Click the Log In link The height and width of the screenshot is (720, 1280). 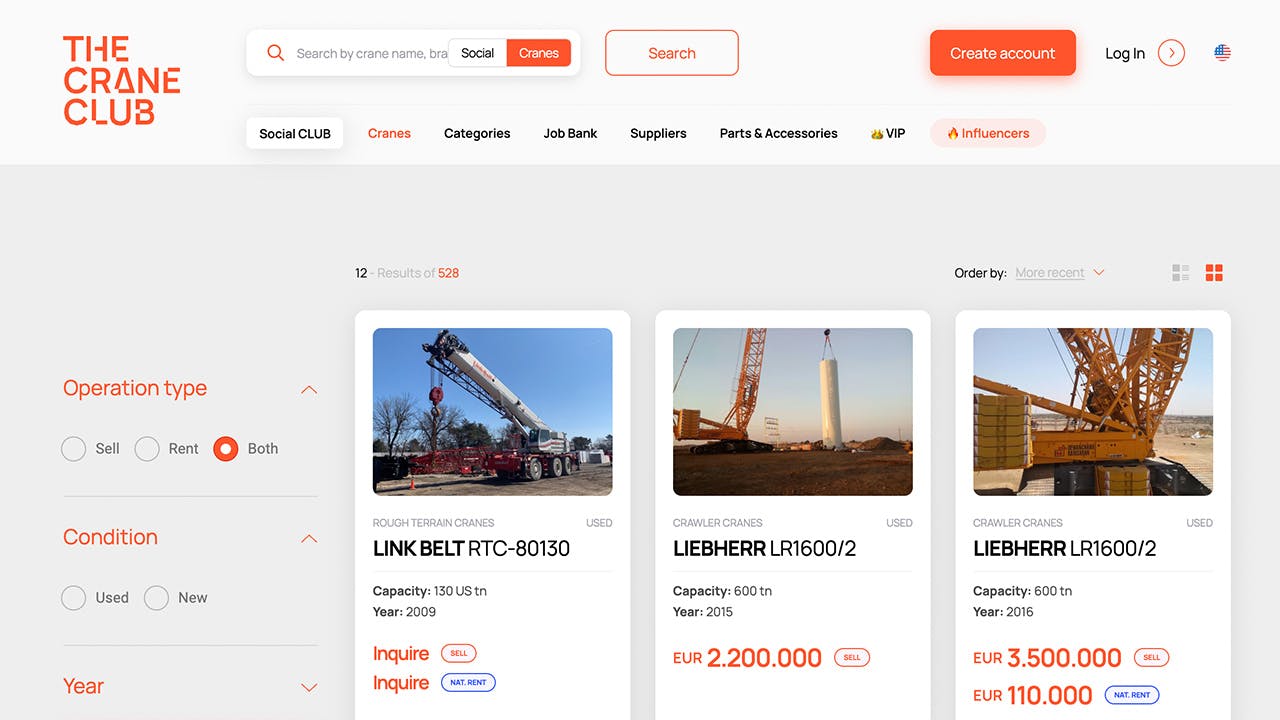tap(1125, 53)
